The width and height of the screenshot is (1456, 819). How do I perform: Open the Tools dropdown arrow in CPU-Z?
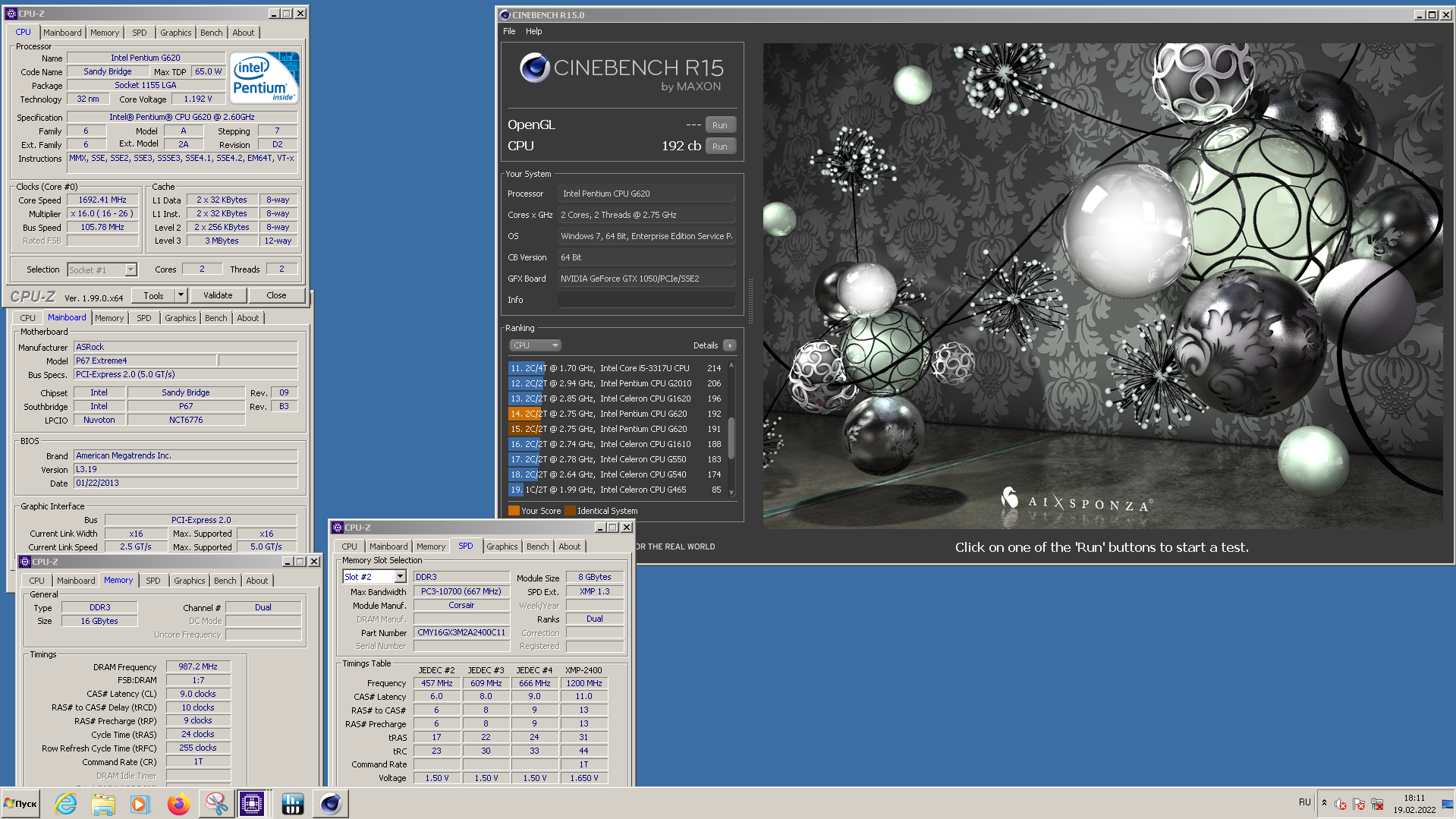click(x=181, y=295)
